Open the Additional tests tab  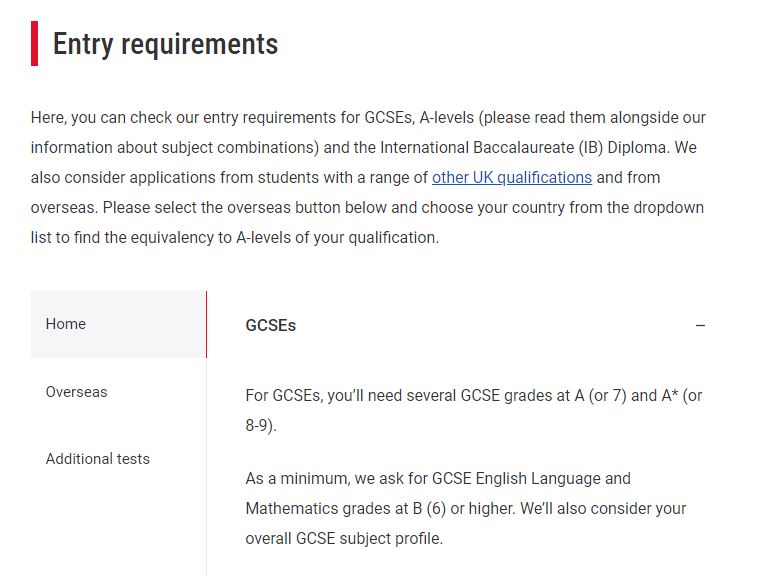click(x=97, y=459)
